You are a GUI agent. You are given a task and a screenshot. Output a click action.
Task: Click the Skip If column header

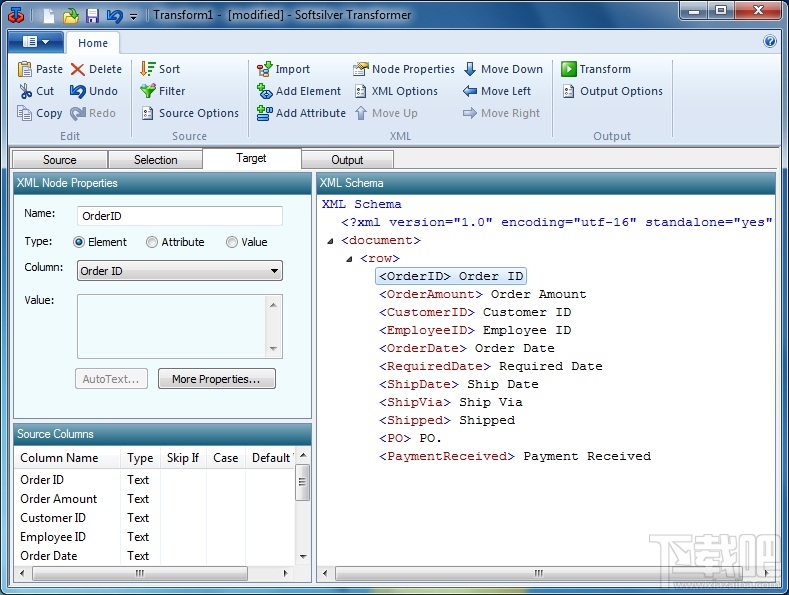click(183, 458)
